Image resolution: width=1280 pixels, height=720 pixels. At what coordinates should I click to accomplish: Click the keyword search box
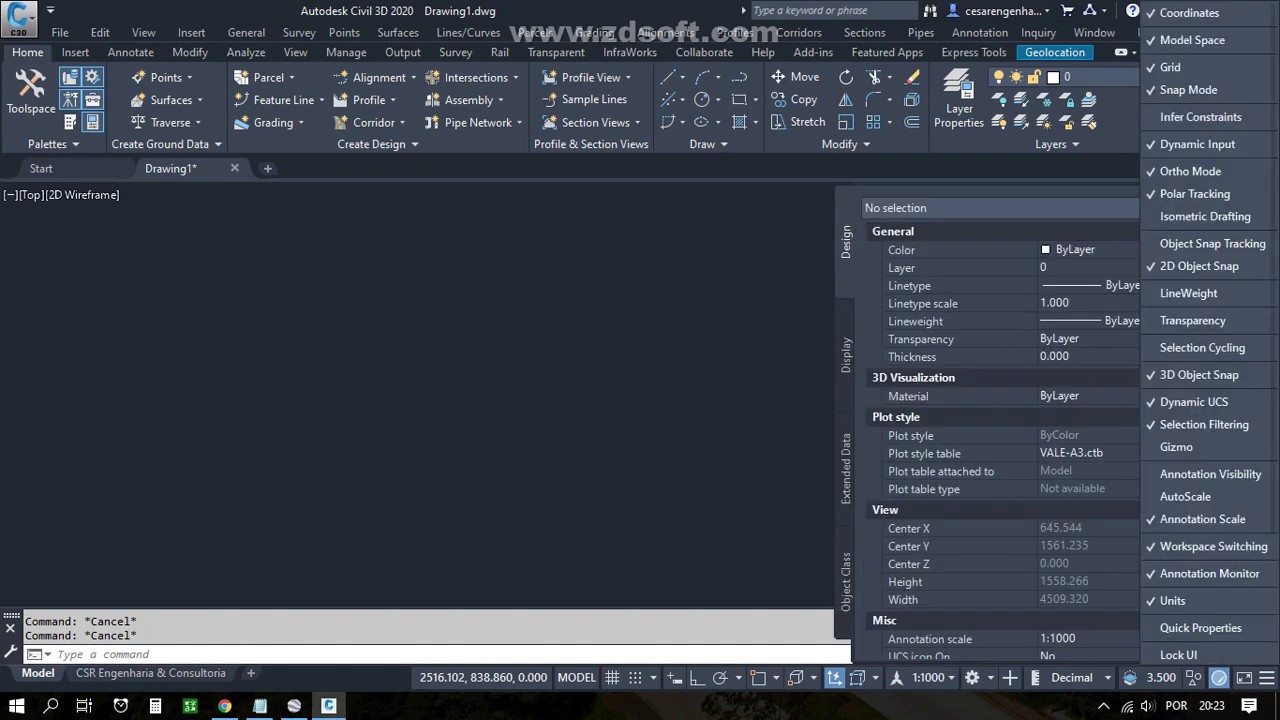coord(832,11)
